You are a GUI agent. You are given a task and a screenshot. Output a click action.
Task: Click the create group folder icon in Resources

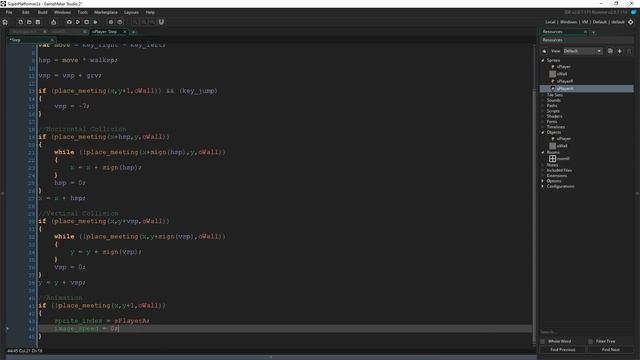click(610, 51)
